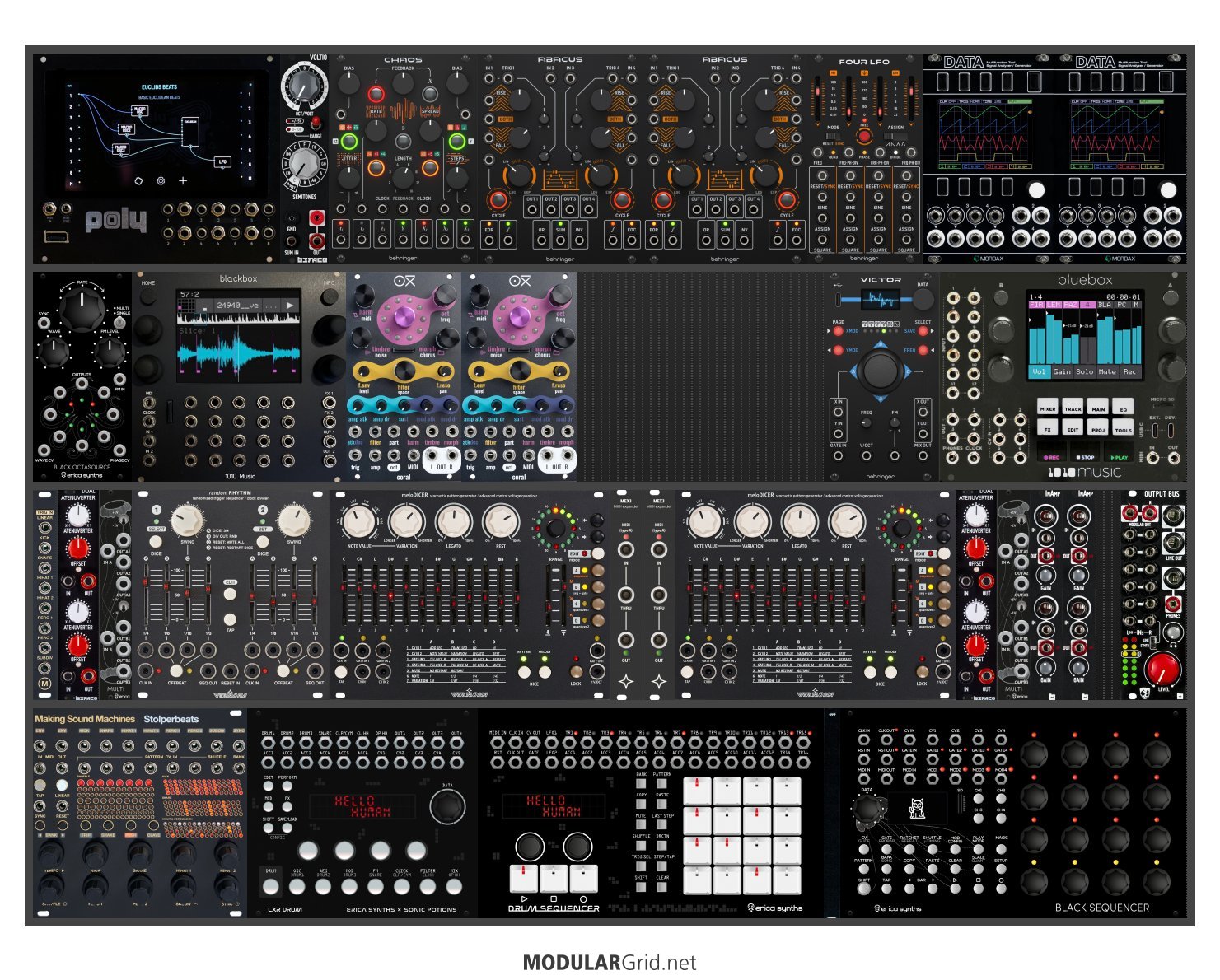1220x980 pixels.
Task: Click the MODULARGrid.net logo
Action: coord(610,963)
